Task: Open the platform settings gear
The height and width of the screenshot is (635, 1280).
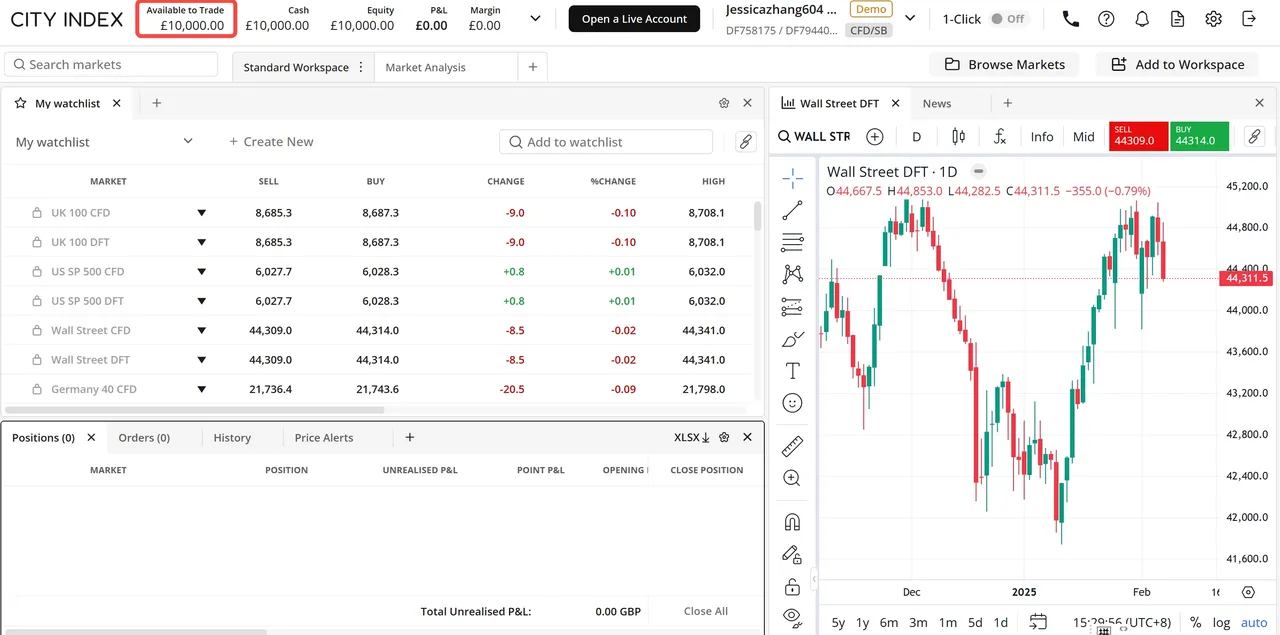Action: (1213, 19)
